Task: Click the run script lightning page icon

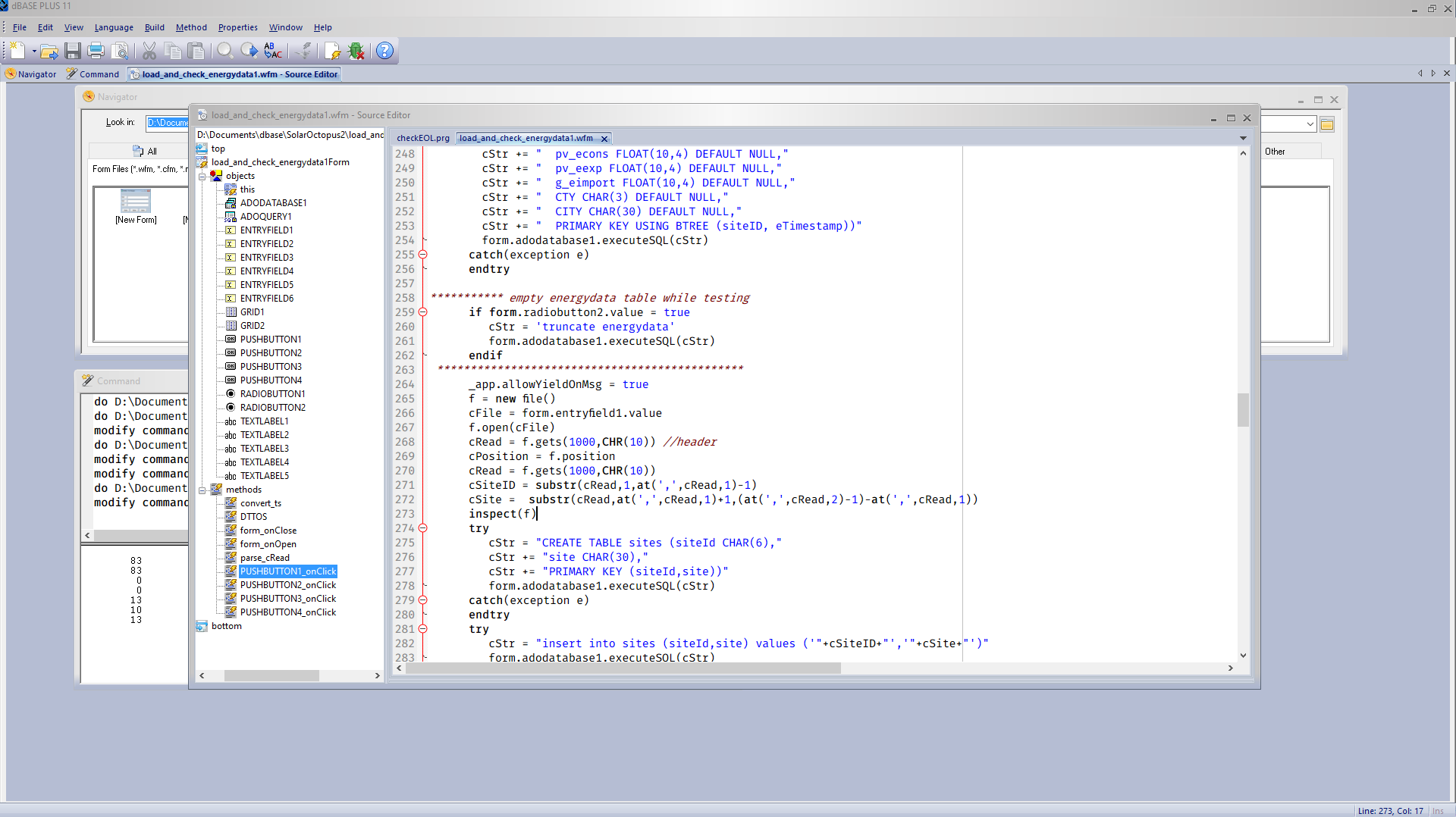Action: click(332, 51)
